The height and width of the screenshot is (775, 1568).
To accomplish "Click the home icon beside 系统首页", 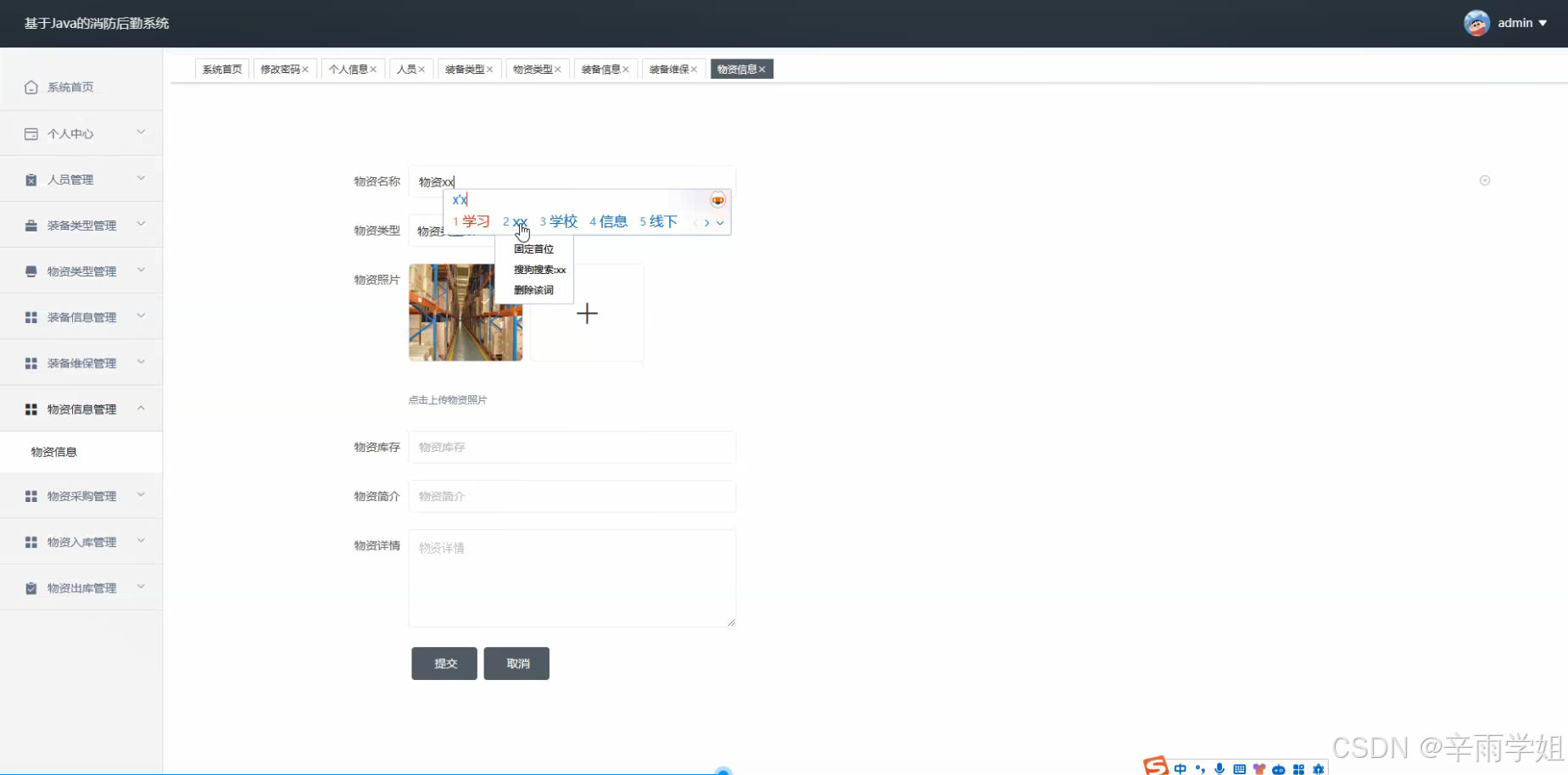I will click(31, 86).
